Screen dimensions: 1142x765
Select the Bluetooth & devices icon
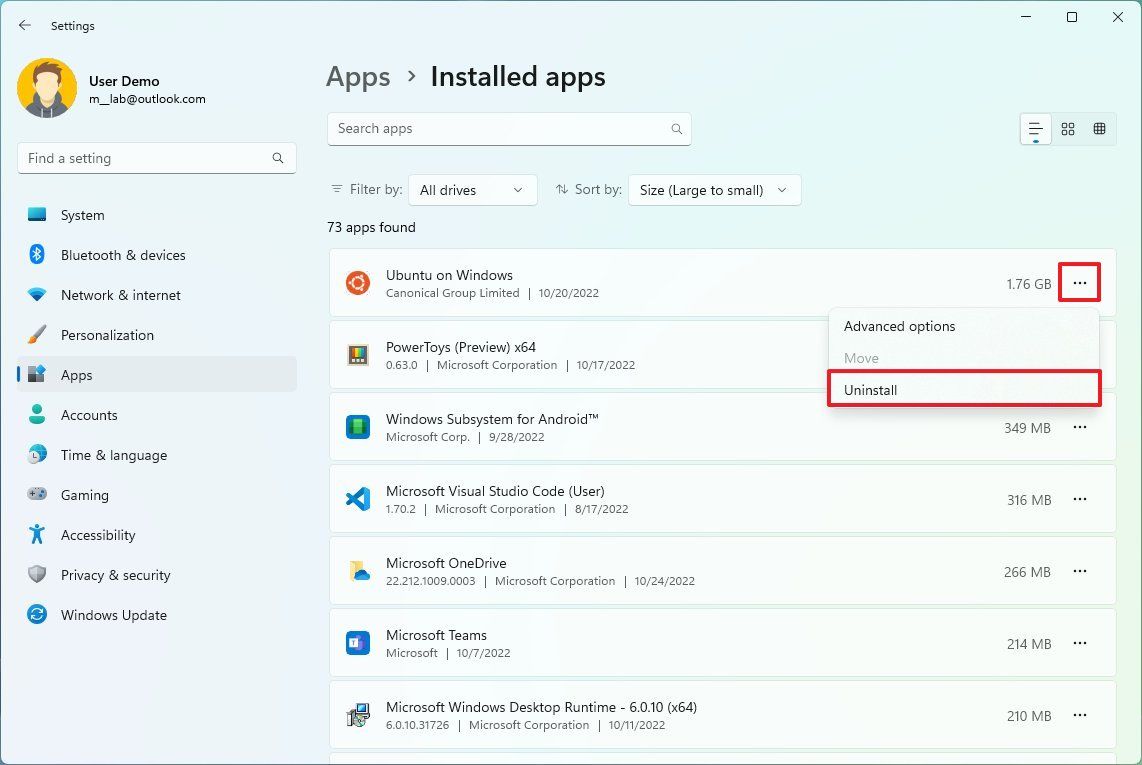click(x=37, y=255)
